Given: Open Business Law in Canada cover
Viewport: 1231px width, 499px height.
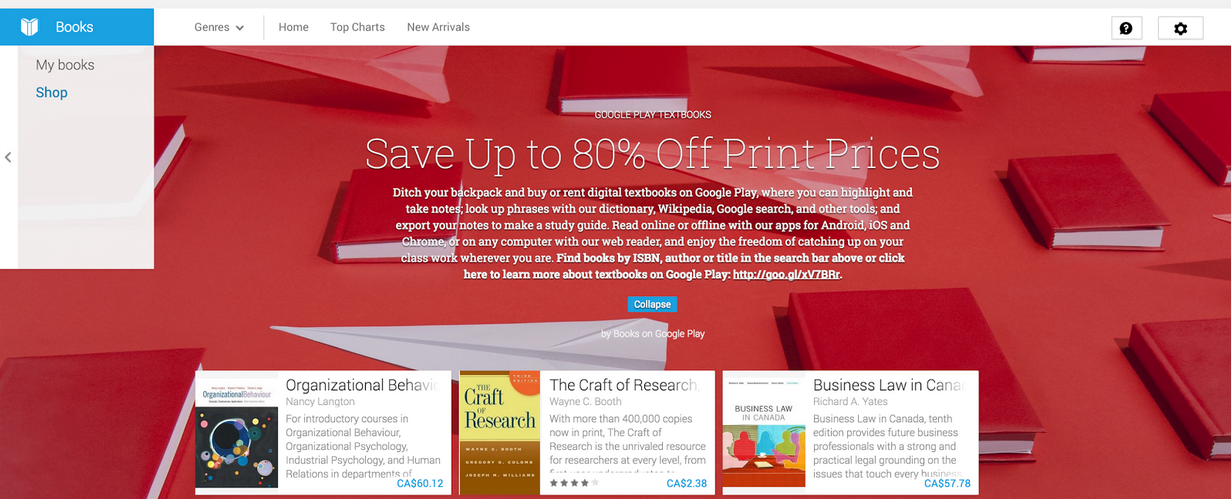Looking at the screenshot, I should (764, 432).
